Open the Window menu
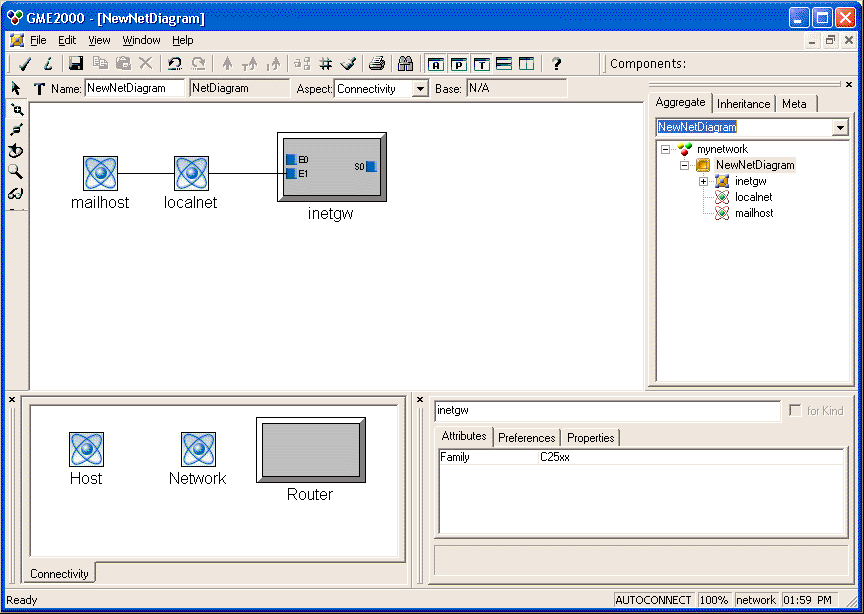 [142, 40]
